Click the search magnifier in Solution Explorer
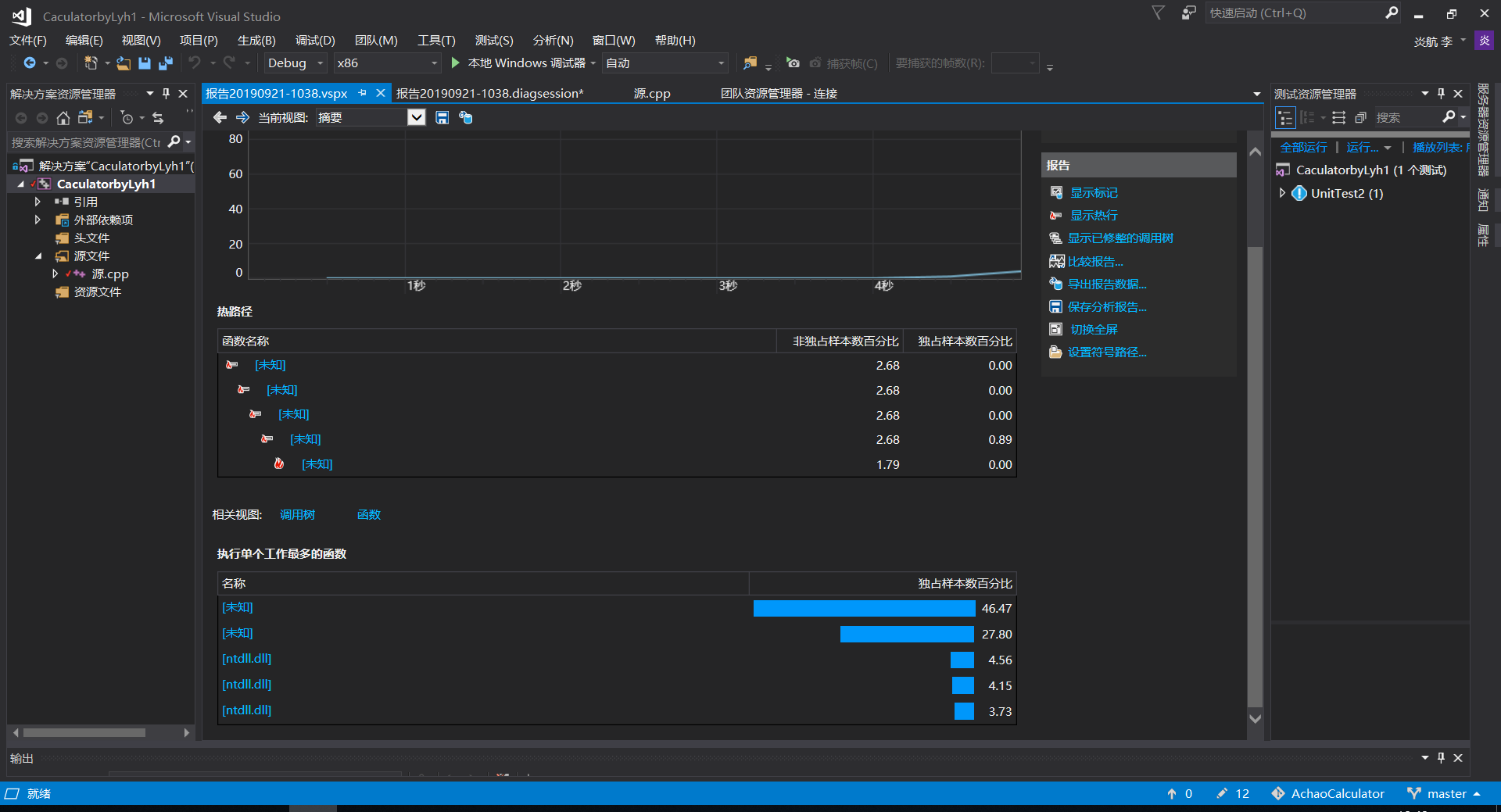1501x812 pixels. tap(174, 141)
